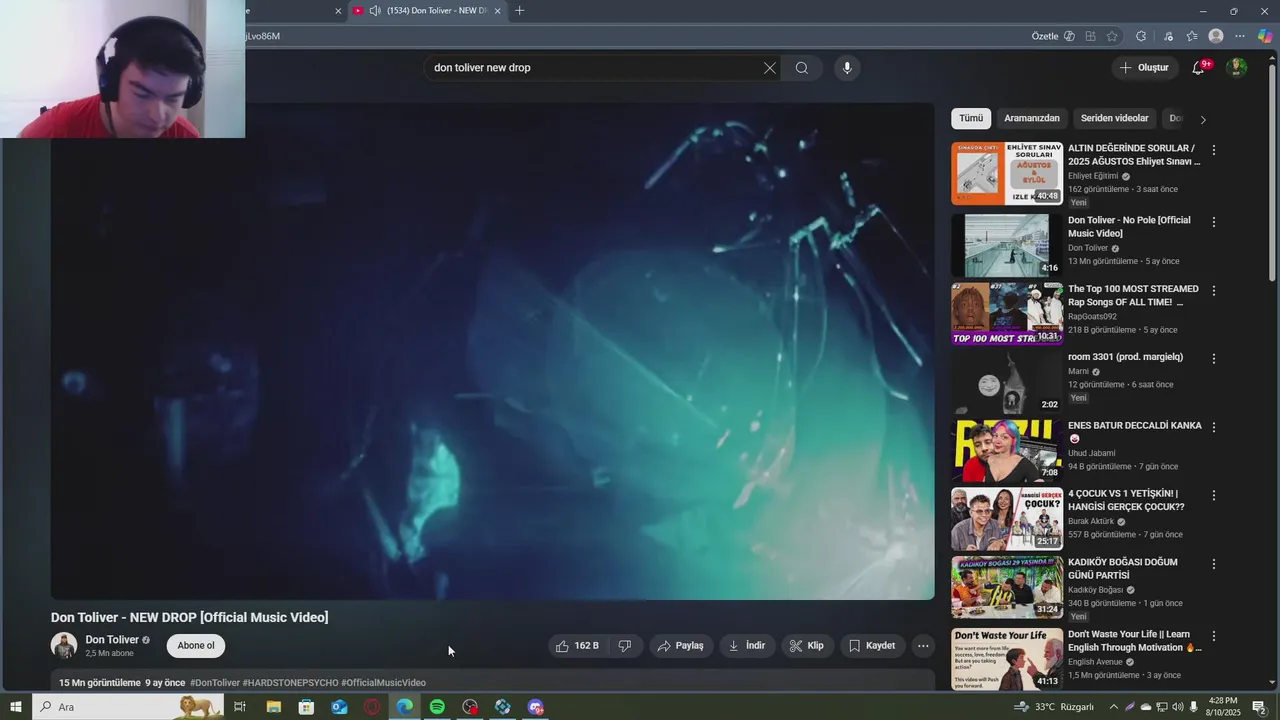Open Copilot sidebar icon
This screenshot has width=1280, height=720.
click(x=1265, y=36)
